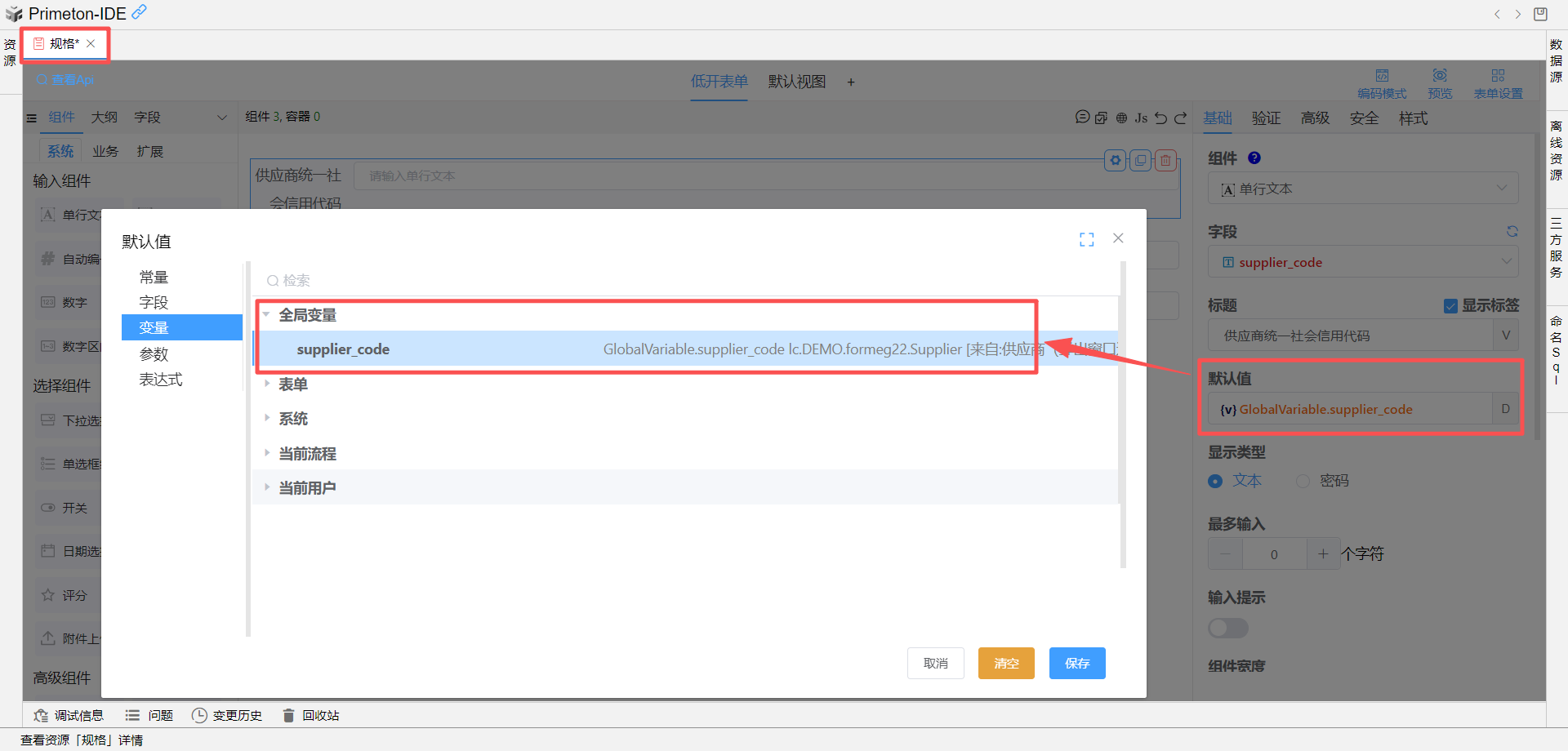The width and height of the screenshot is (1568, 751).
Task: Maximize the 默认值 dialog to fullscreen
Action: point(1086,239)
